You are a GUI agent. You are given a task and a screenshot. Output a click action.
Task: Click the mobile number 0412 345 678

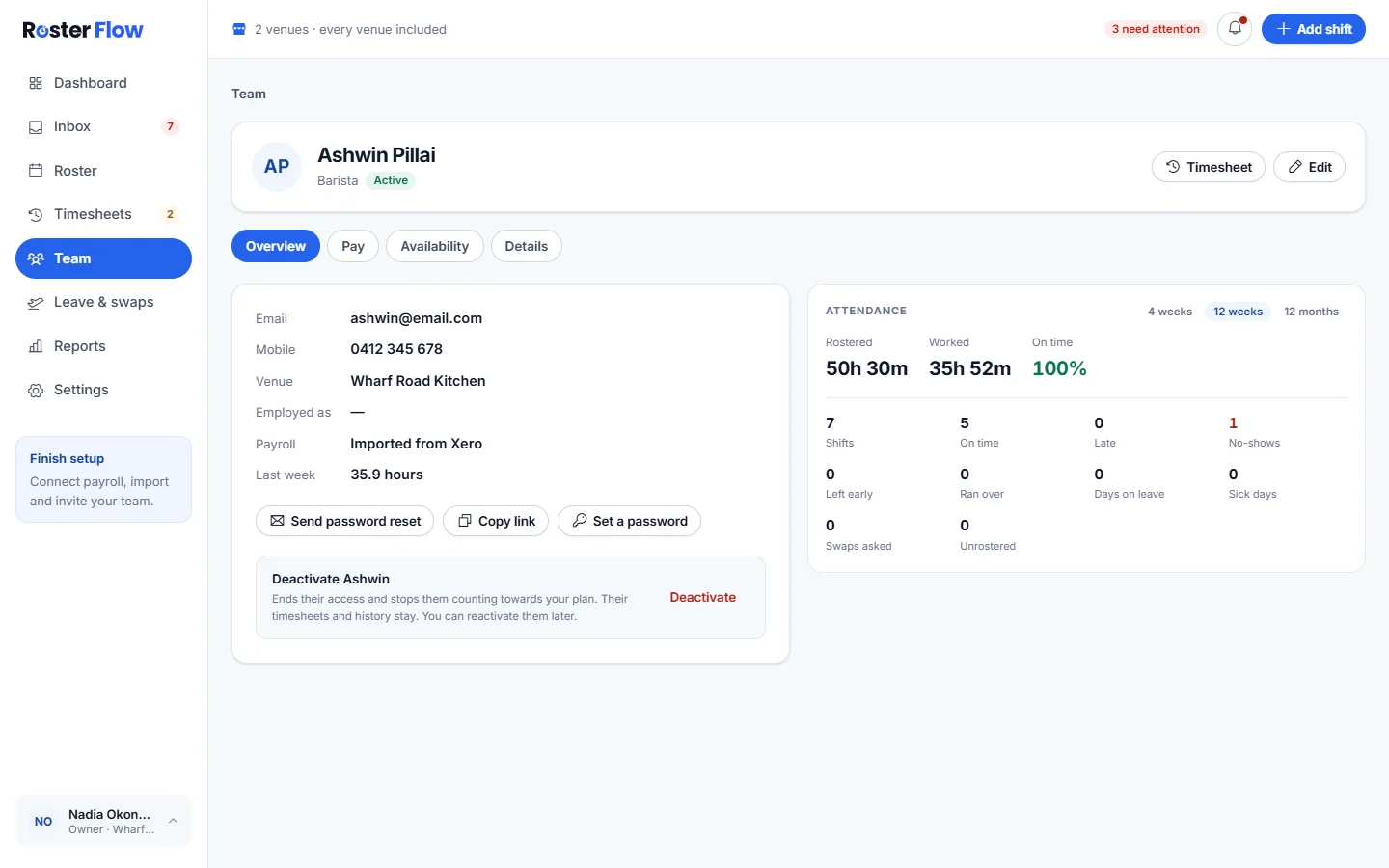[x=396, y=349]
